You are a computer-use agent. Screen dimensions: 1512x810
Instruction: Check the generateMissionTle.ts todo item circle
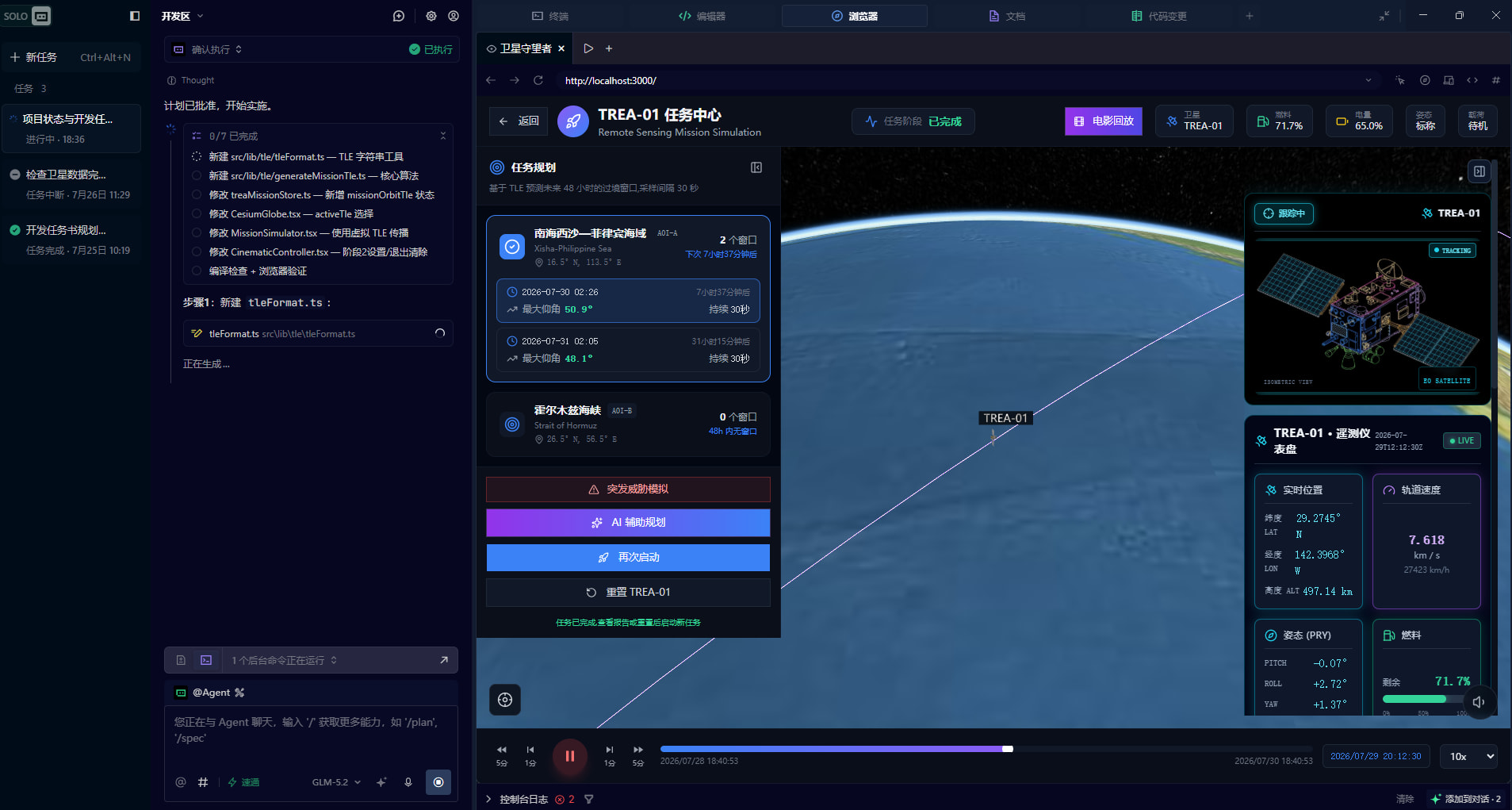coord(197,175)
